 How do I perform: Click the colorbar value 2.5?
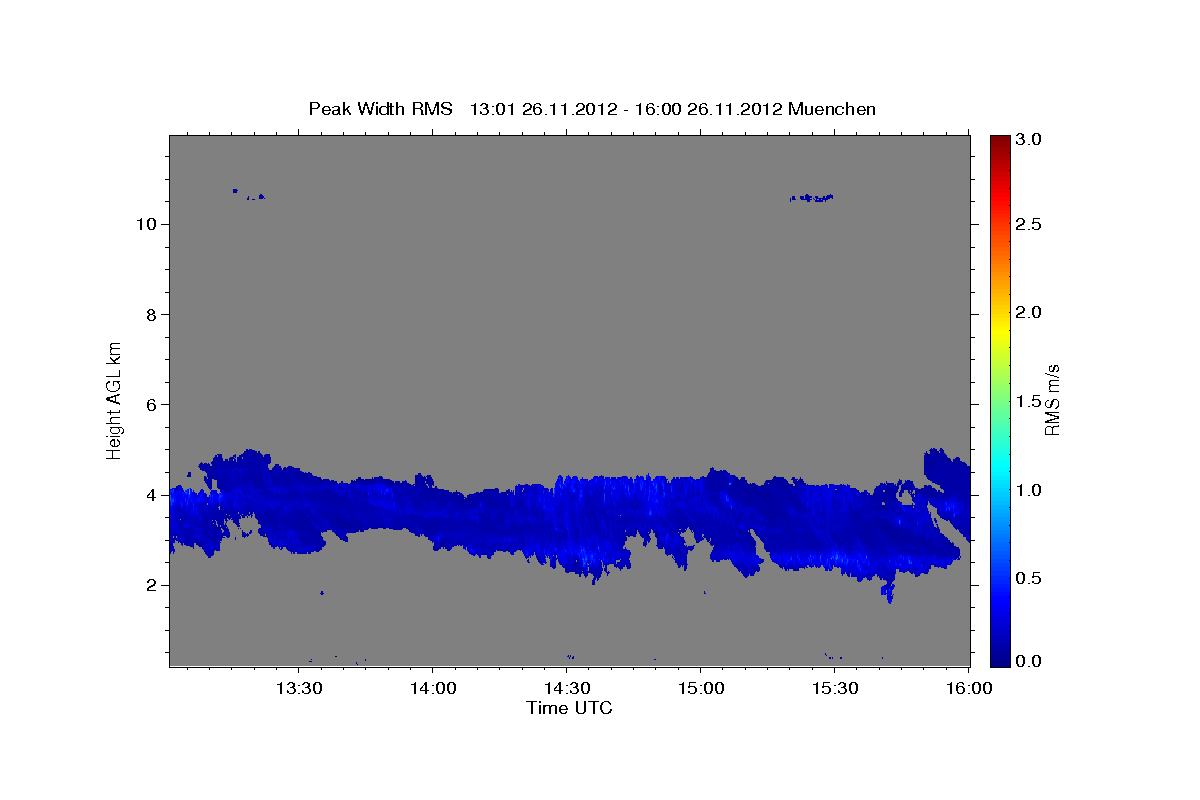1028,224
